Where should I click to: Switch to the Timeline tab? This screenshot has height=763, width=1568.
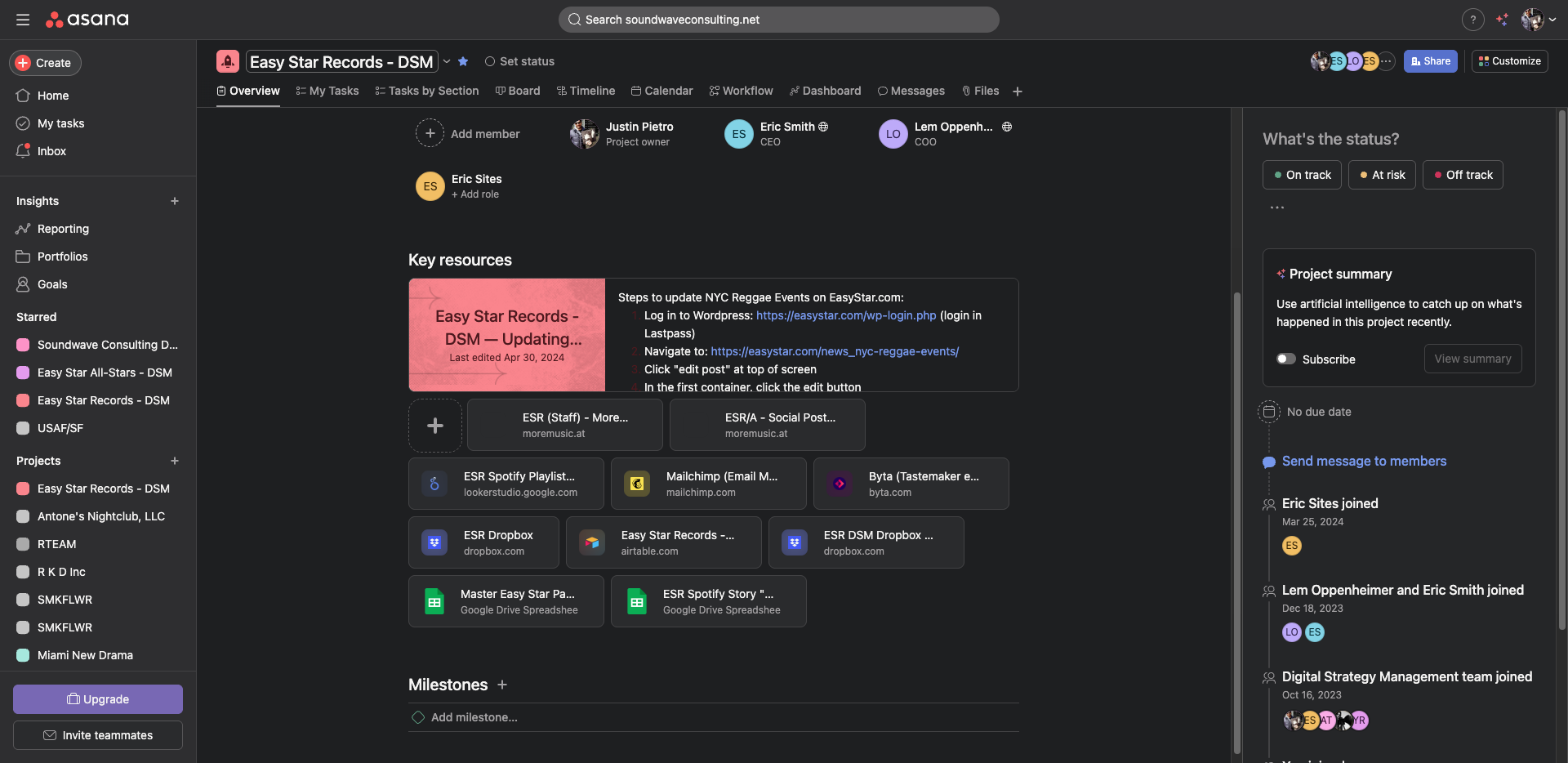click(x=586, y=91)
